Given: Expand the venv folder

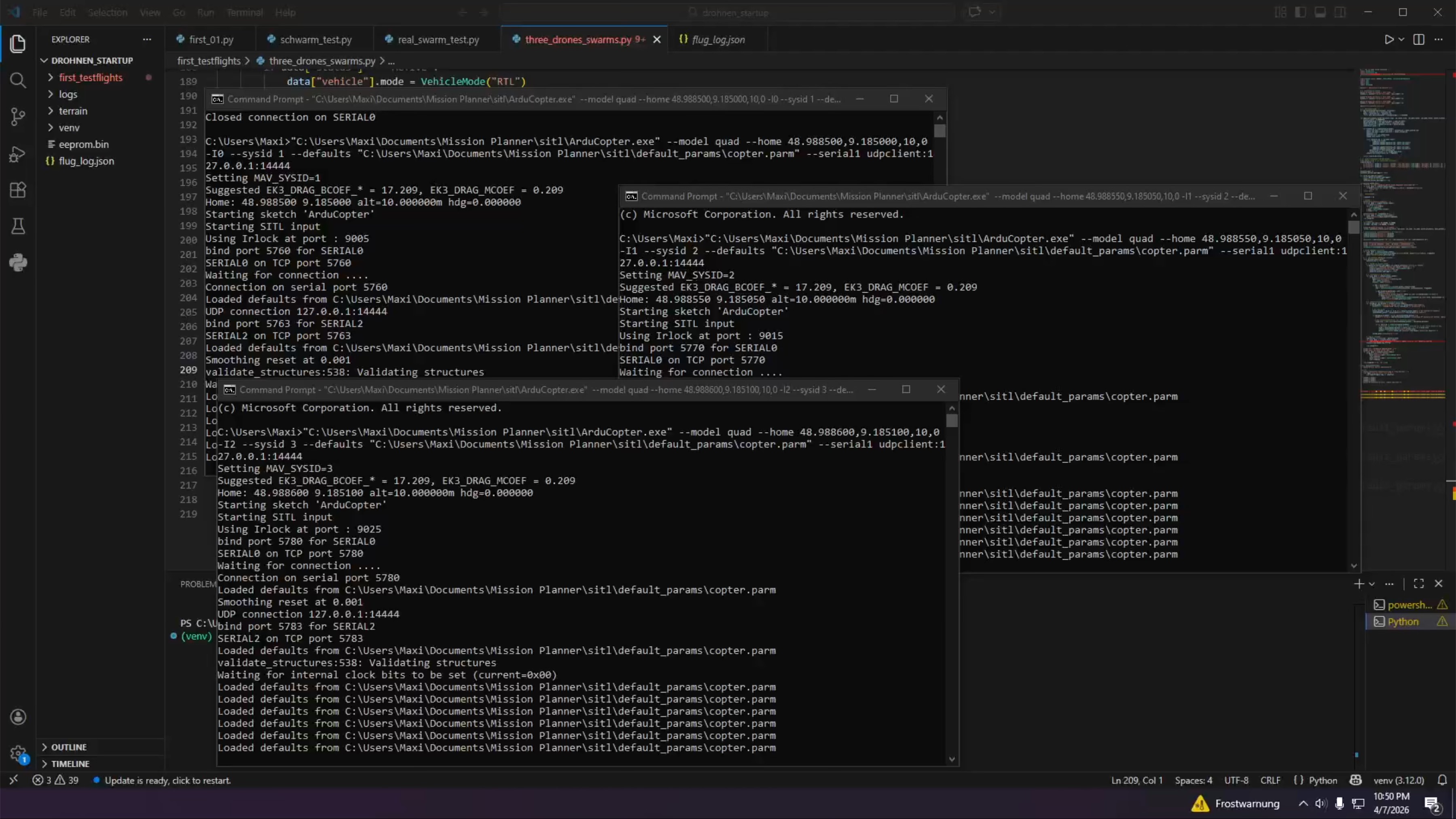Looking at the screenshot, I should coord(69,128).
